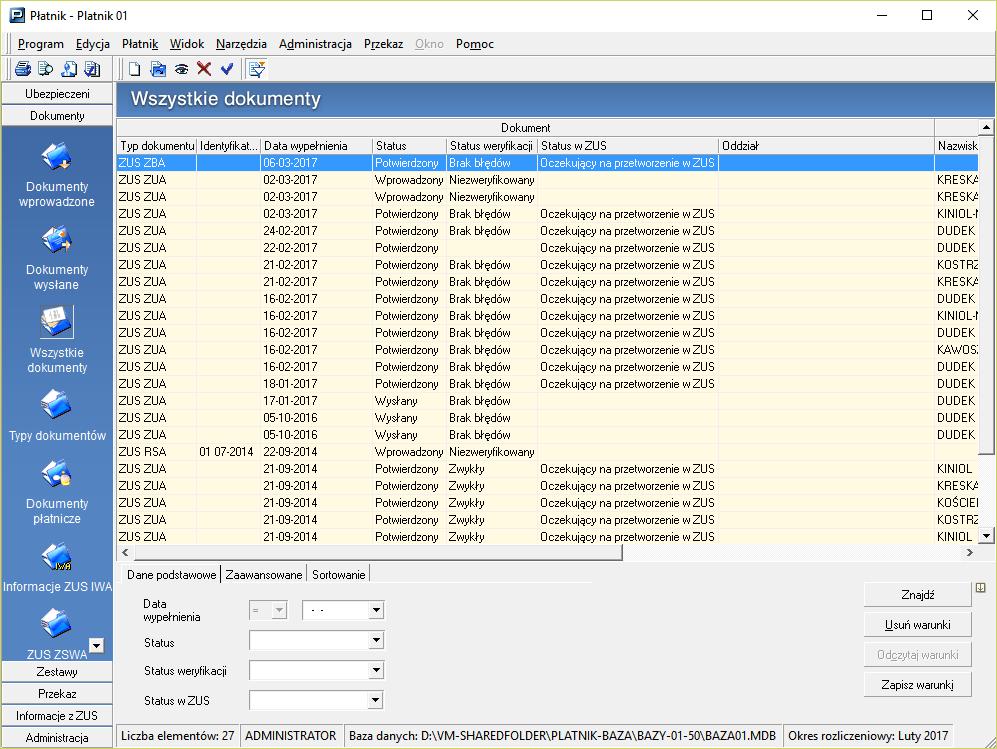
Task: Open the Dokumenty sidebar section
Action: coord(57,116)
